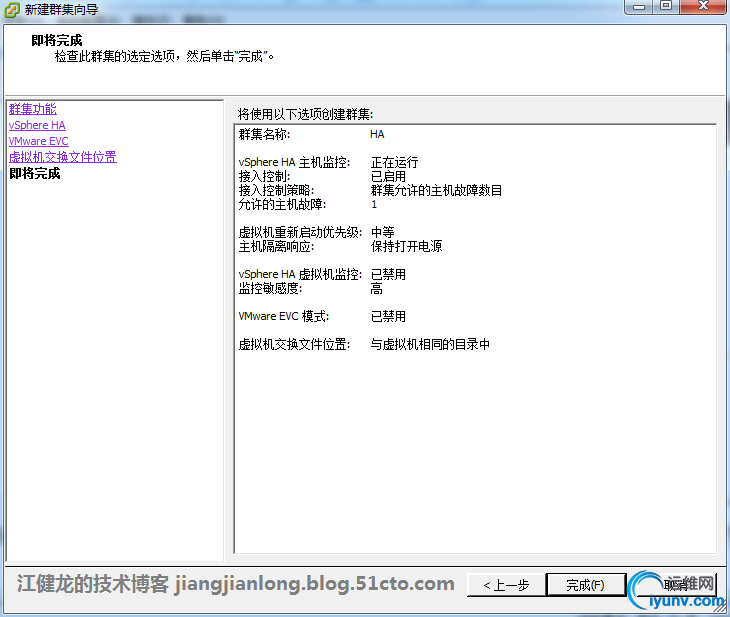Click the 中等 priority value
730x617 pixels.
point(383,232)
